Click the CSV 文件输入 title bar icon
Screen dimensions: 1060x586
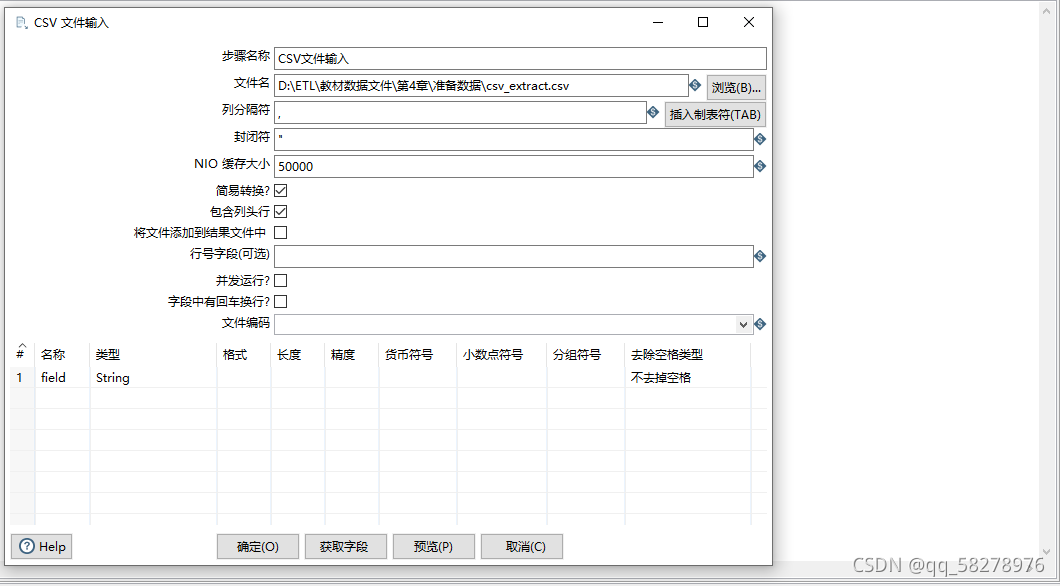point(22,23)
